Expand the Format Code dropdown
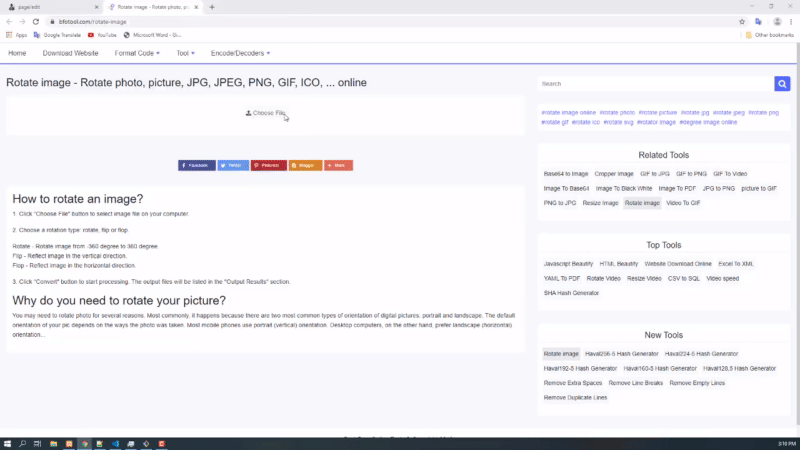Image resolution: width=800 pixels, height=450 pixels. pyautogui.click(x=137, y=53)
